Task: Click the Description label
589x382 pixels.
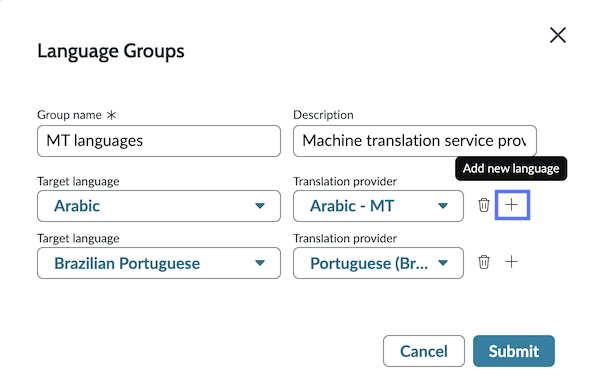Action: click(x=323, y=115)
